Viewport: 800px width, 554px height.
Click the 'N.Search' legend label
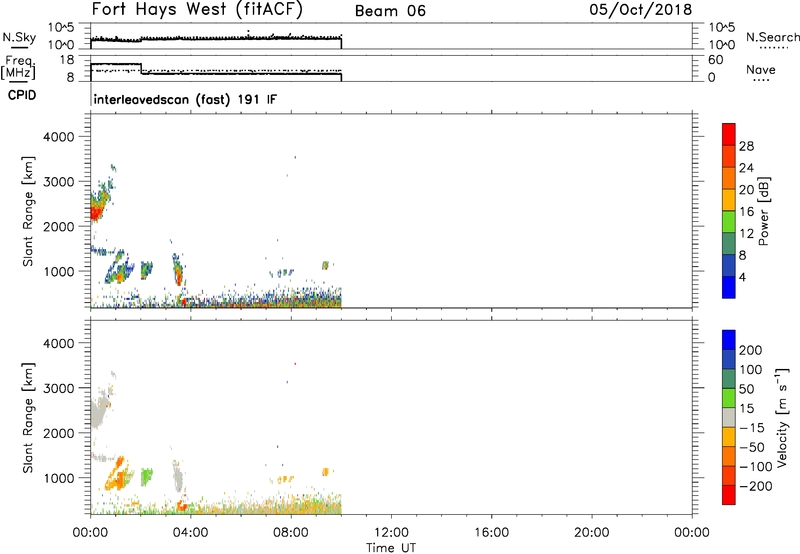point(772,37)
